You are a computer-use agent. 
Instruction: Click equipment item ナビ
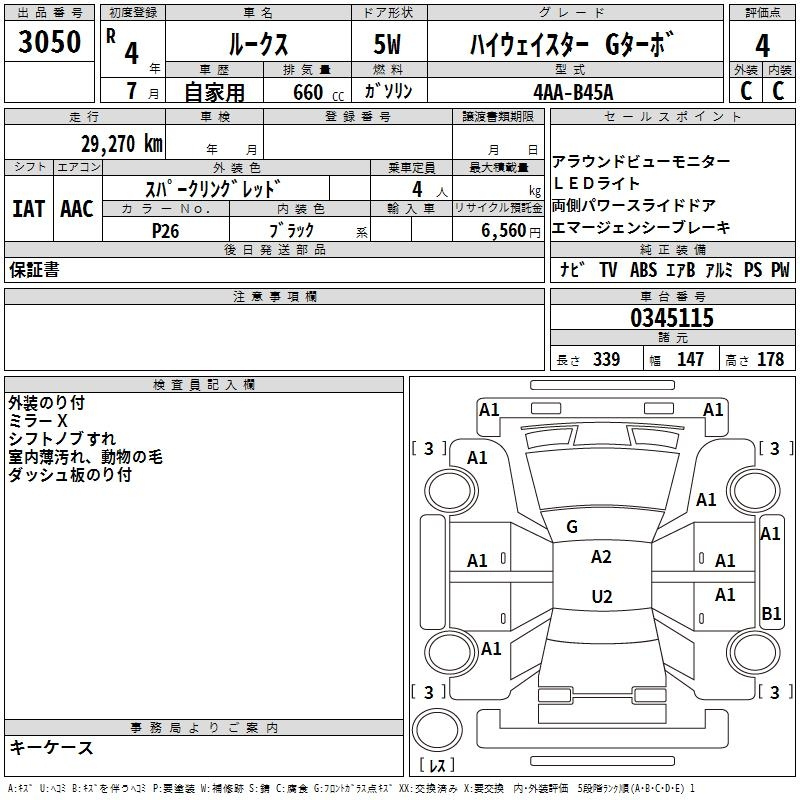[572, 269]
